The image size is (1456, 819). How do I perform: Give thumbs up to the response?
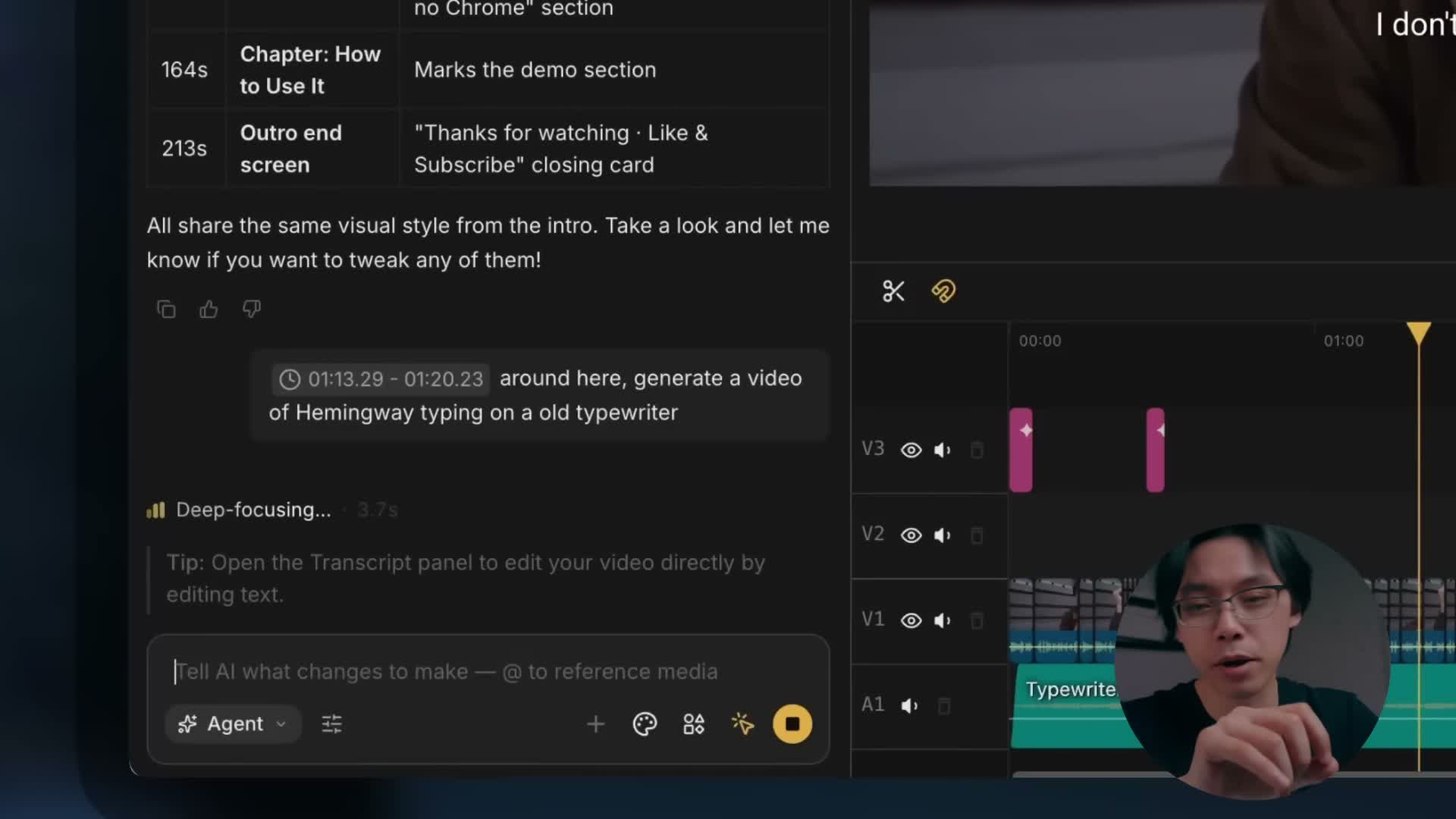coord(209,309)
